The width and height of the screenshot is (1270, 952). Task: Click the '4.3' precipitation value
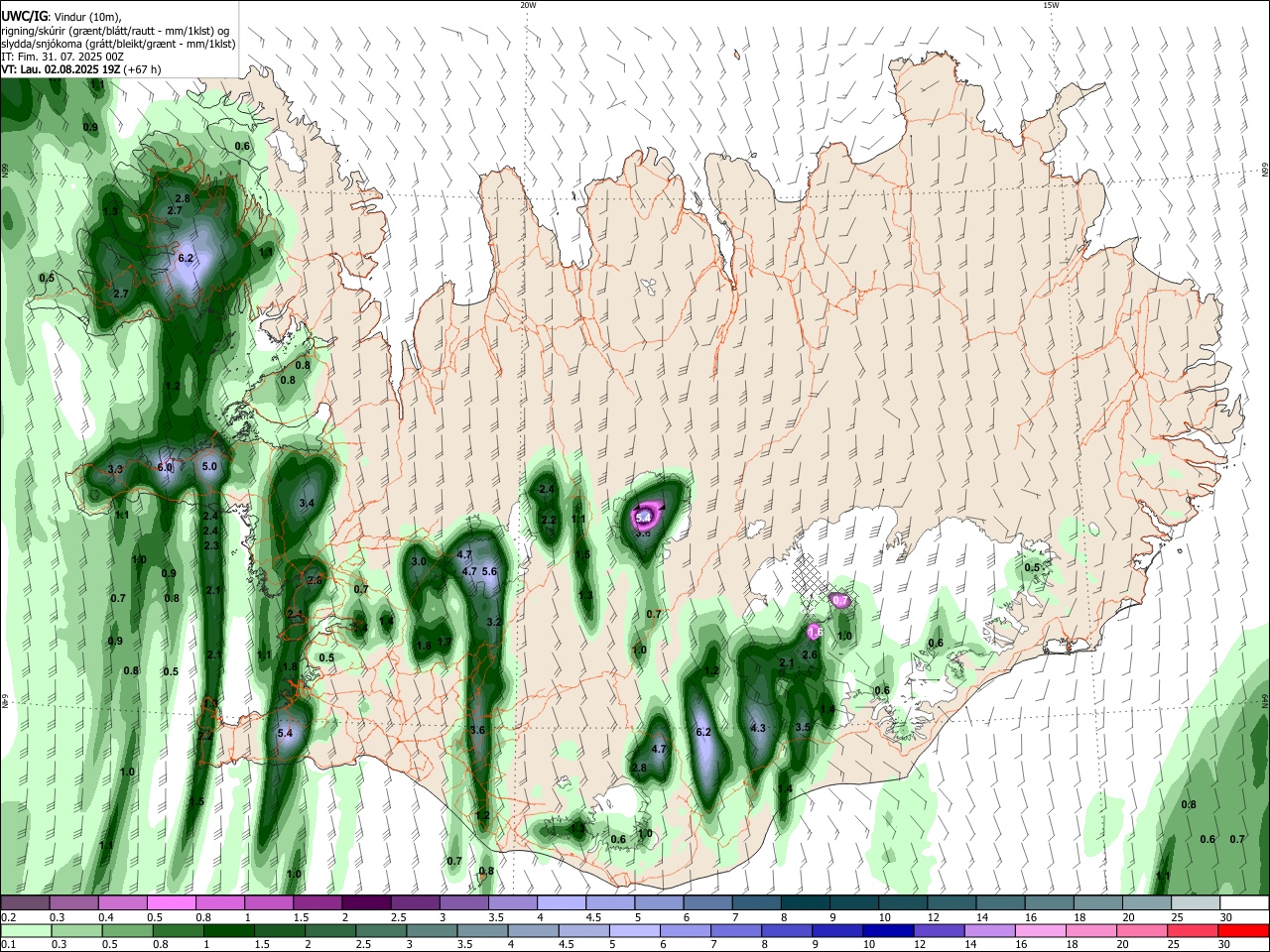[758, 728]
